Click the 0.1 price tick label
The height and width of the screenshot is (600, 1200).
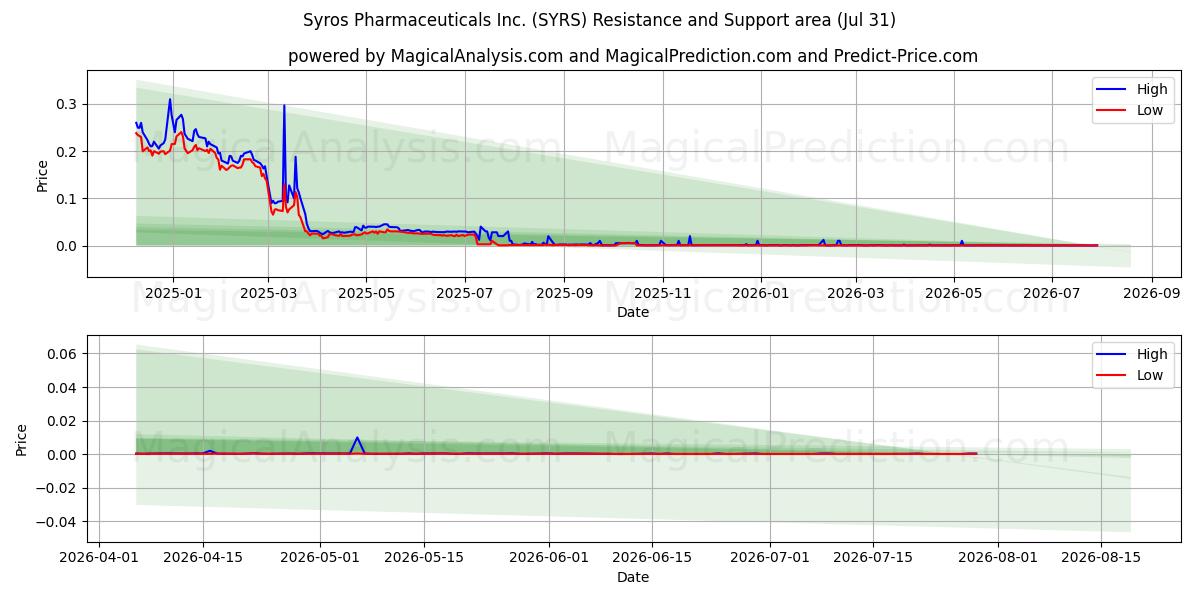pos(69,199)
